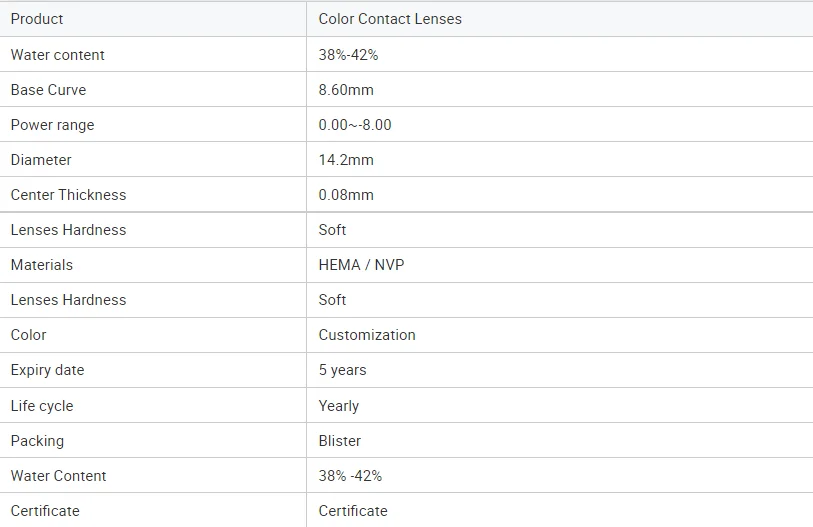Screen dimensions: 813x527
Task: Select the 38%-42% value near the top
Action: click(x=348, y=54)
